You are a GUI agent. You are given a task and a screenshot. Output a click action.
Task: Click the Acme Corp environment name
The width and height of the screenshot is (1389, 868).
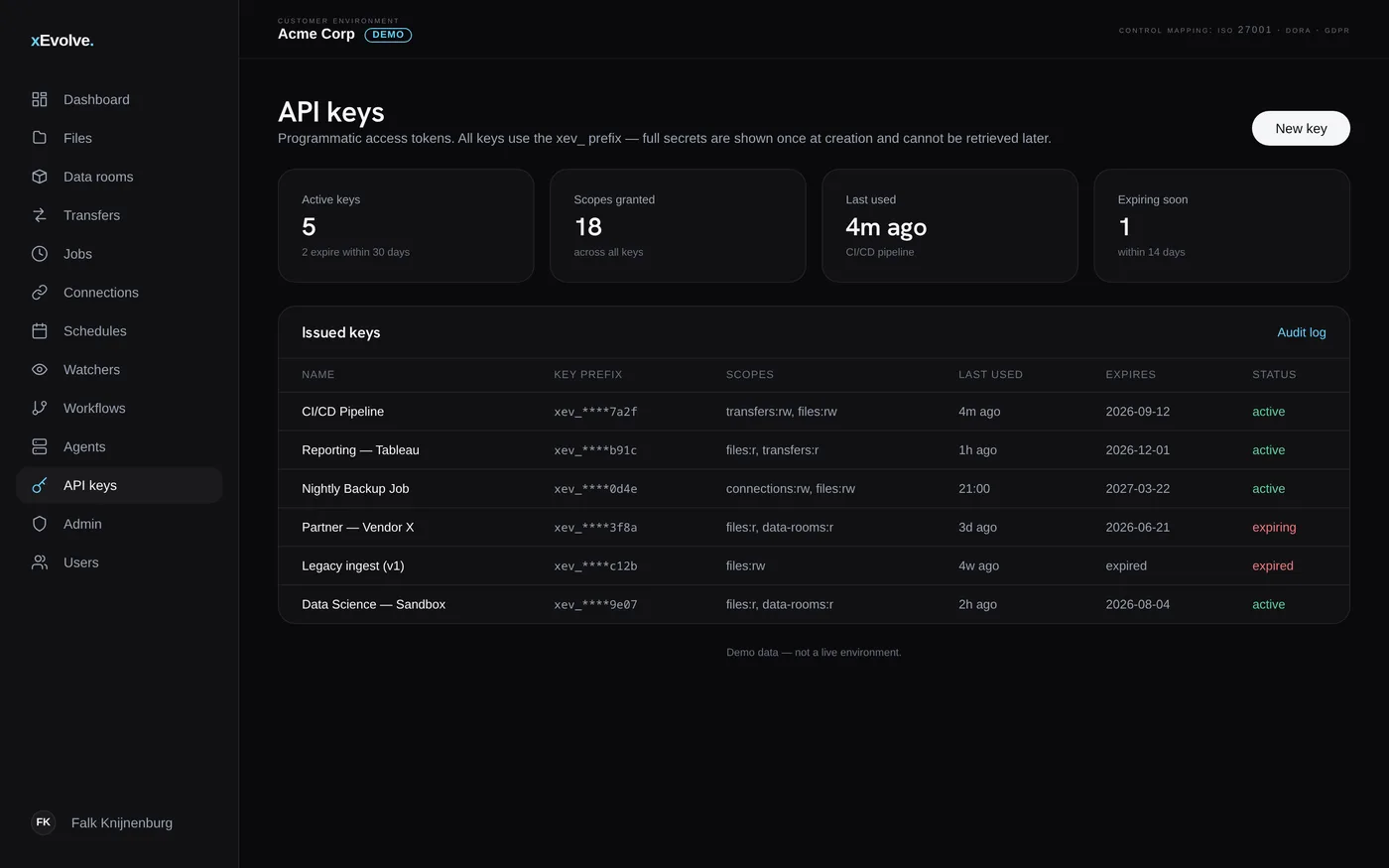(316, 34)
